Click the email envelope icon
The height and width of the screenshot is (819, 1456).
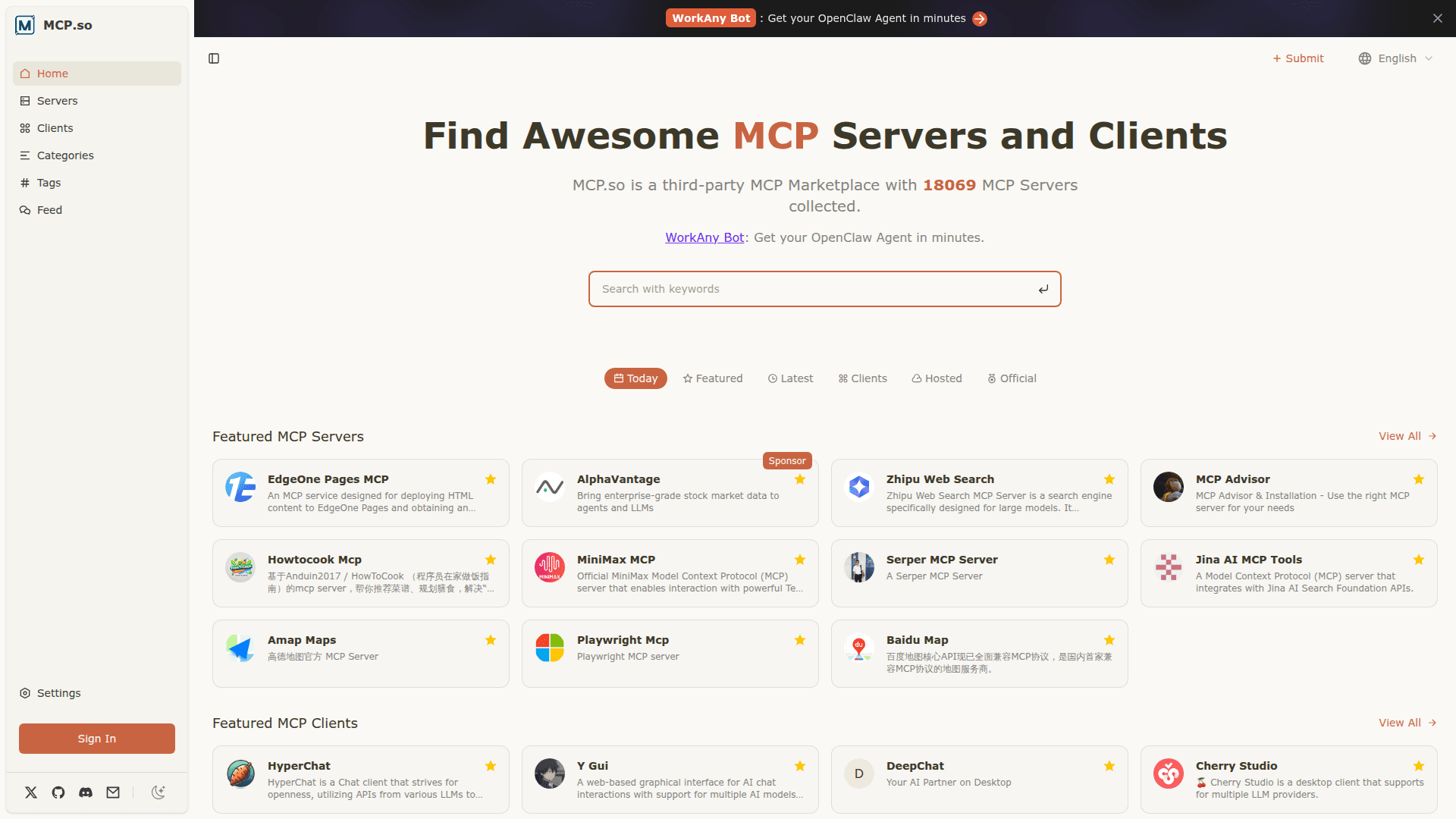[x=113, y=792]
